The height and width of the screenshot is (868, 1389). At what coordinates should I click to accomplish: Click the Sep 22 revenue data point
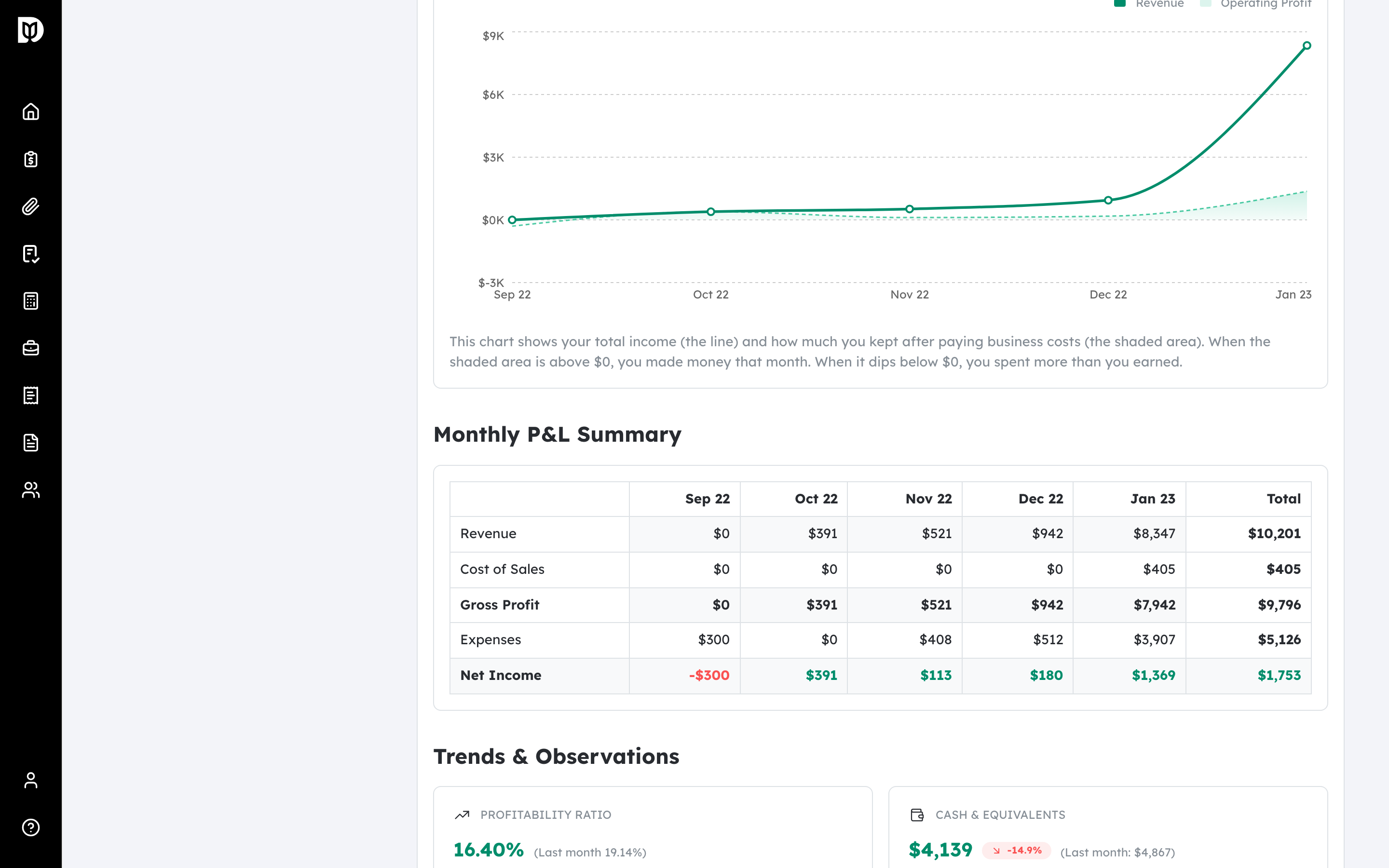pos(512,220)
